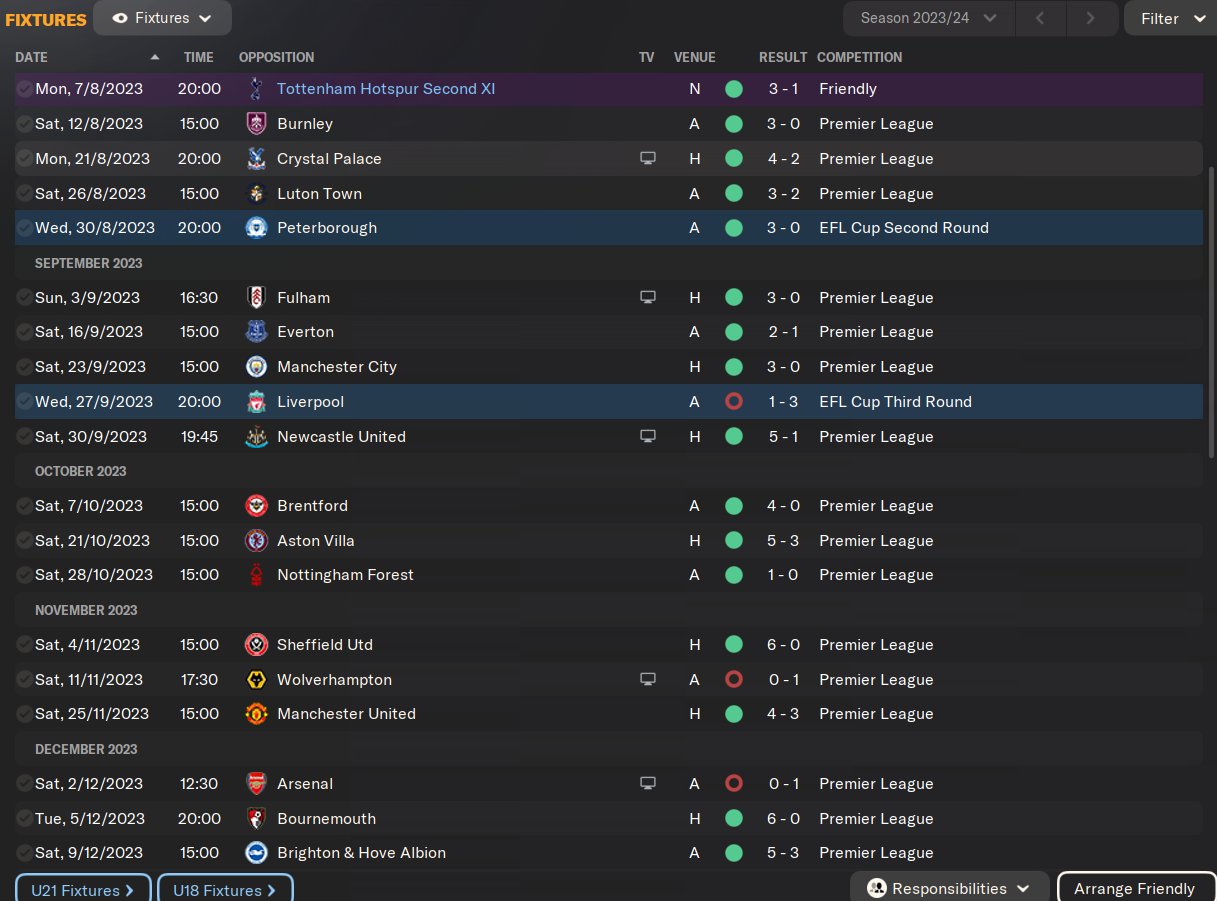The width and height of the screenshot is (1217, 901).
Task: Click the Sheffield Utd club badge
Action: [256, 645]
